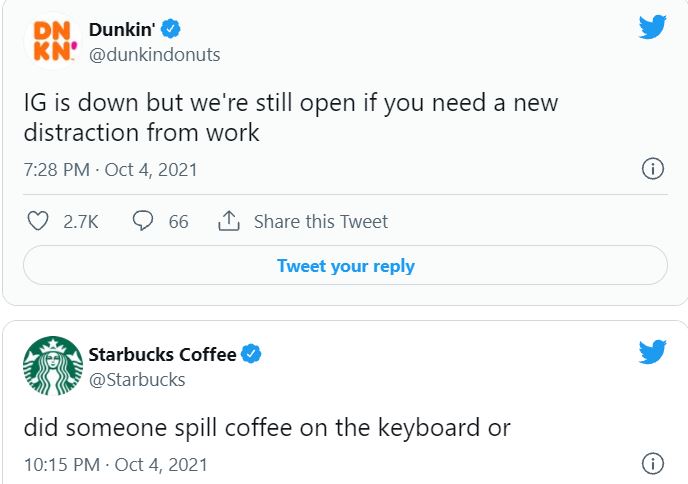This screenshot has width=688, height=484.
Task: Click the Starbucks siren logo avatar
Action: click(53, 366)
